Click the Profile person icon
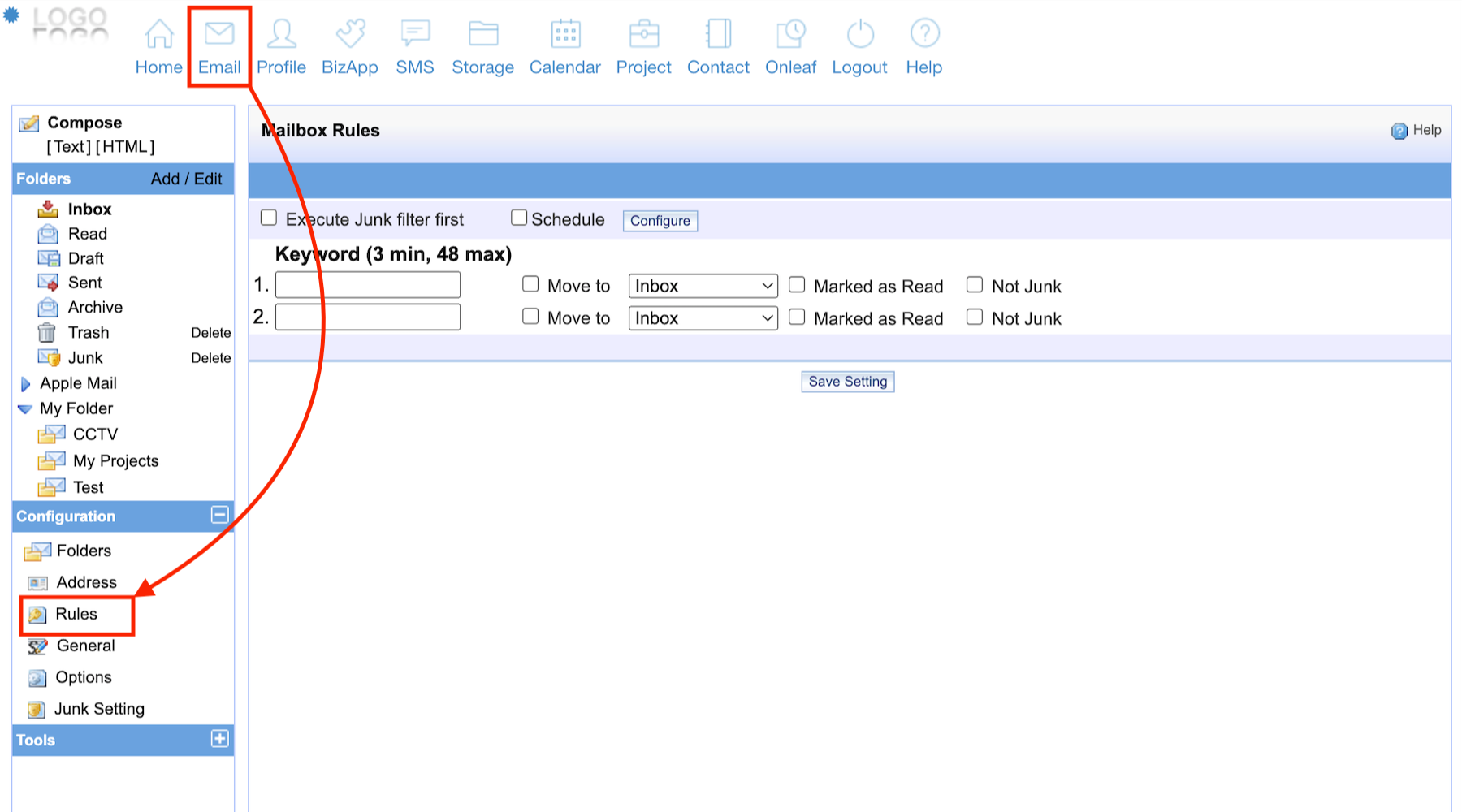1462x812 pixels. coord(281,34)
